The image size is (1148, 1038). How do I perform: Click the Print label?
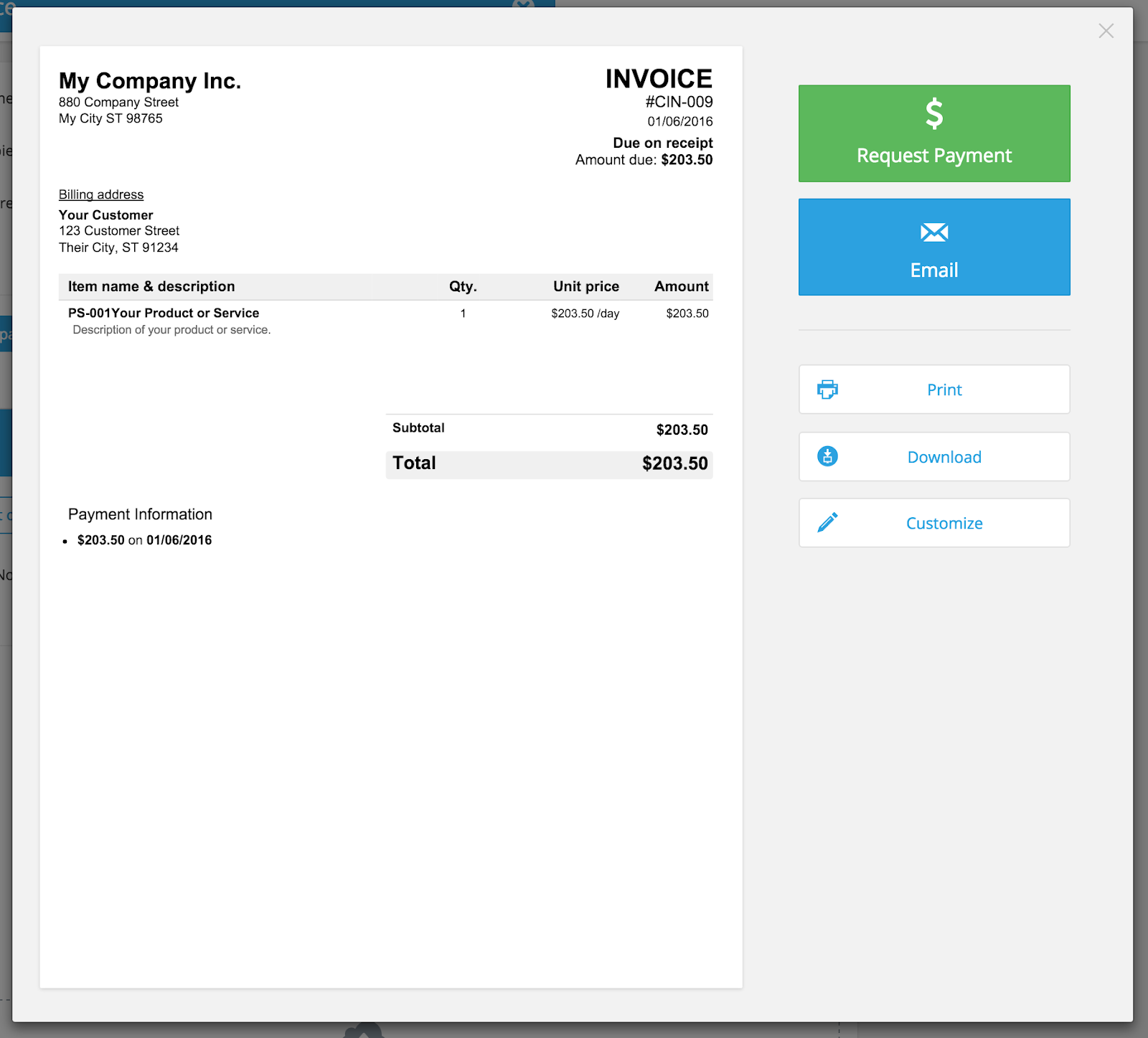[944, 390]
